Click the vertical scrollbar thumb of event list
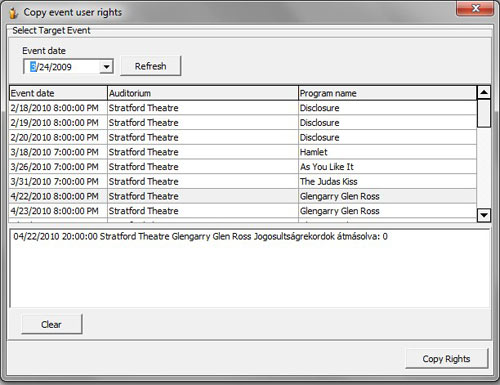The height and width of the screenshot is (385, 500). click(484, 113)
